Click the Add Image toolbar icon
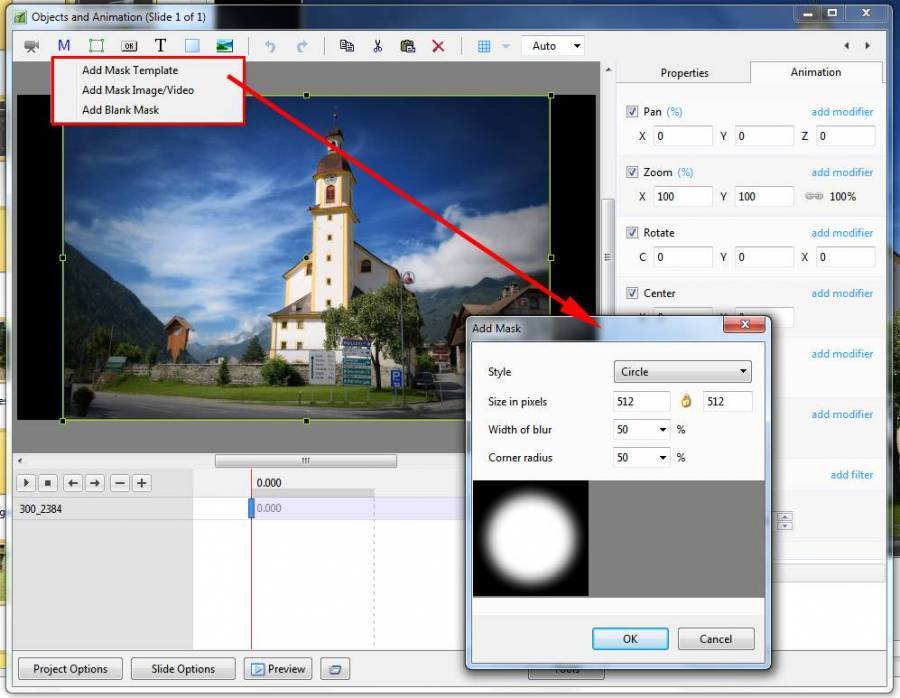Screen dimensions: 900x698 pos(224,46)
